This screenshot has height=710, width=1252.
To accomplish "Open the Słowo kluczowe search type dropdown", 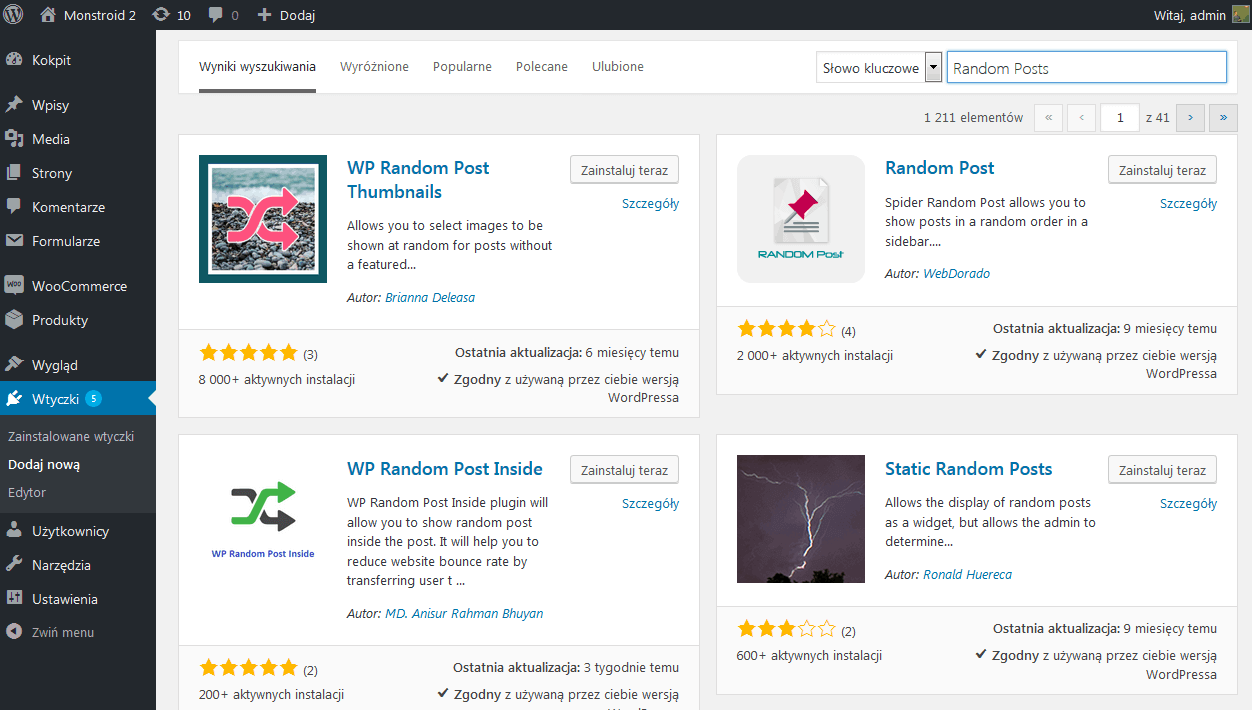I will pyautogui.click(x=879, y=68).
